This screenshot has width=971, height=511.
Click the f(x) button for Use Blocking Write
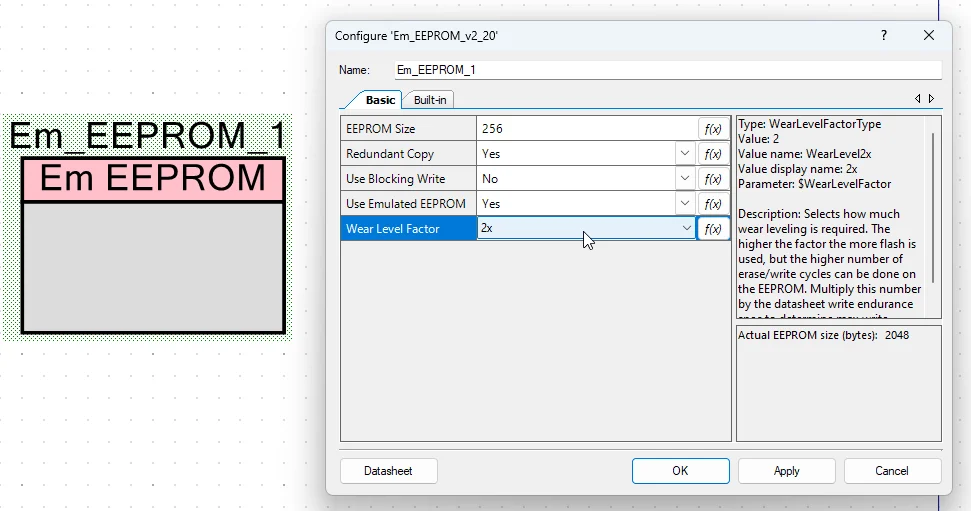[x=713, y=179]
